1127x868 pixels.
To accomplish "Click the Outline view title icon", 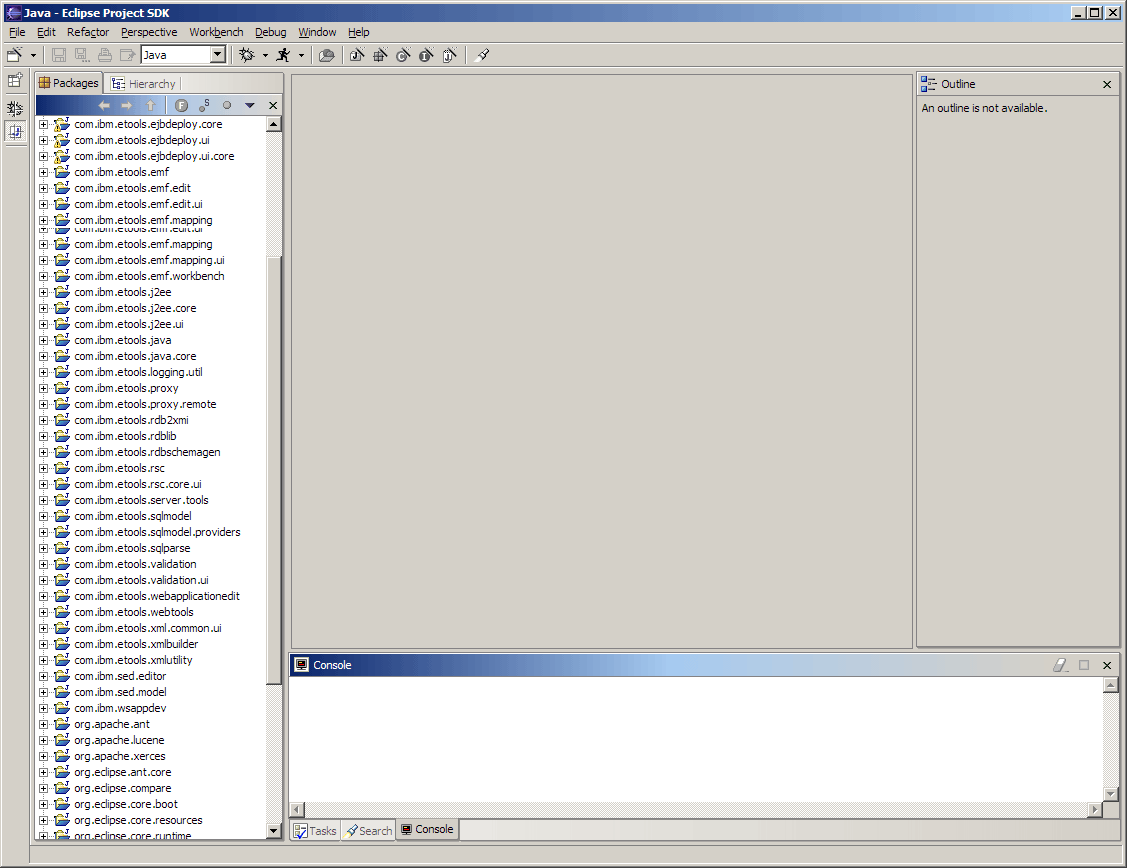I will tap(929, 84).
